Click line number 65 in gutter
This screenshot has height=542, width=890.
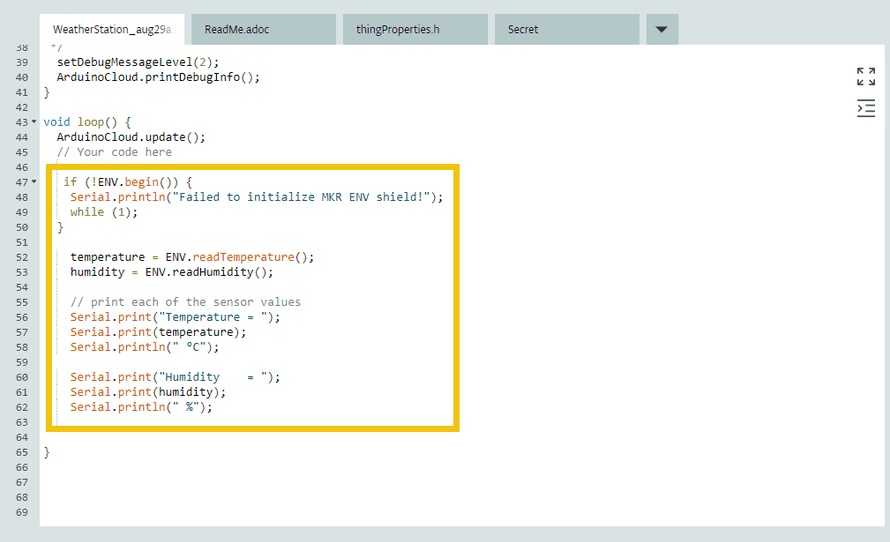click(x=22, y=452)
